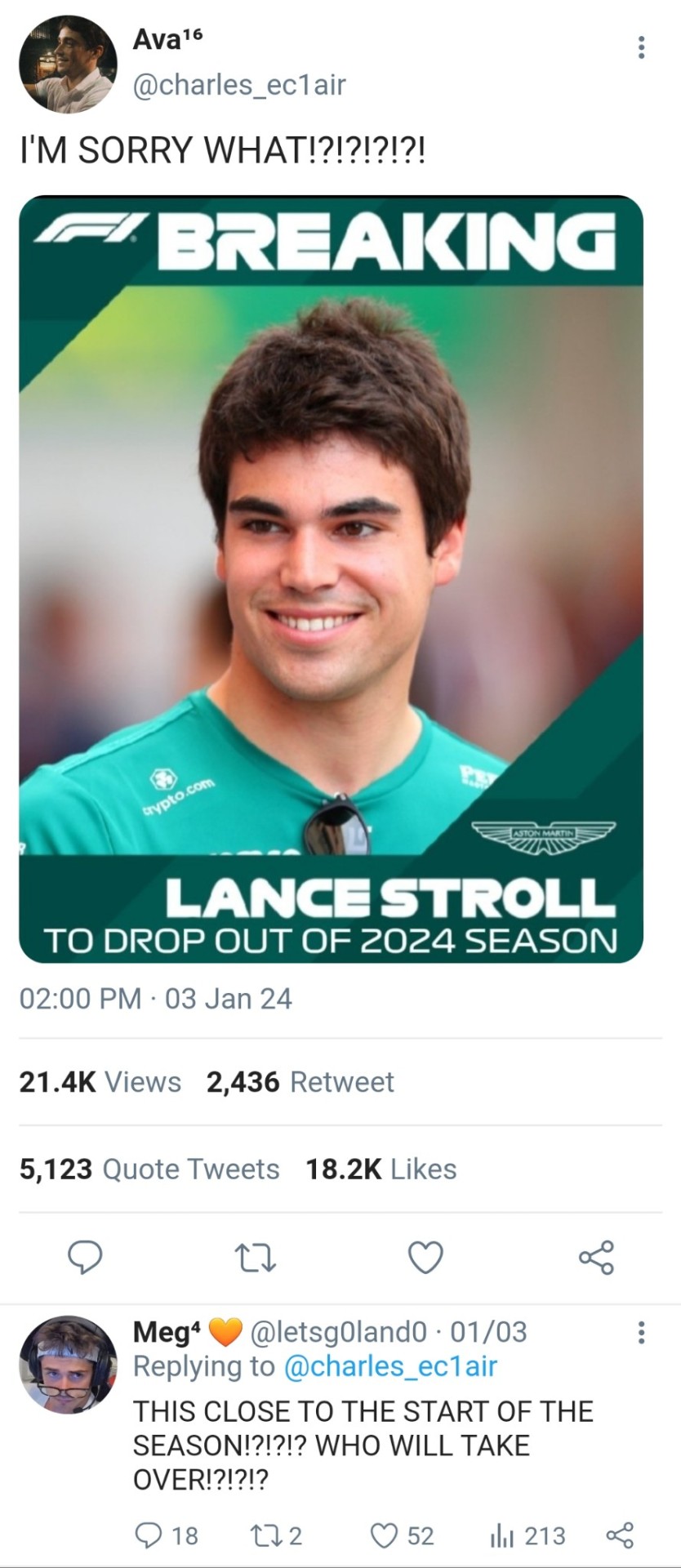View the 2,436 Retweet list
This screenshot has height=1568, width=681.
tap(300, 1082)
